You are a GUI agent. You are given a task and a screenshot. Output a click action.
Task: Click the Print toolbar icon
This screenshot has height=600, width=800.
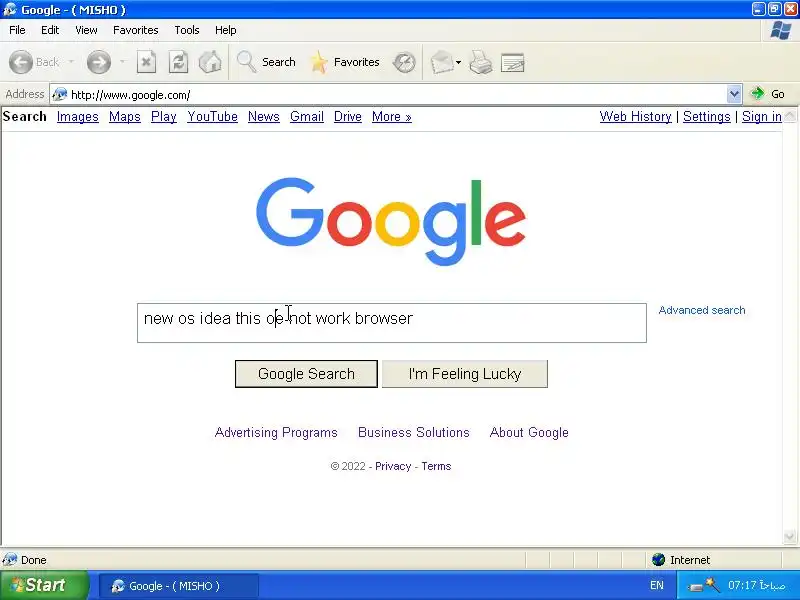tap(481, 63)
